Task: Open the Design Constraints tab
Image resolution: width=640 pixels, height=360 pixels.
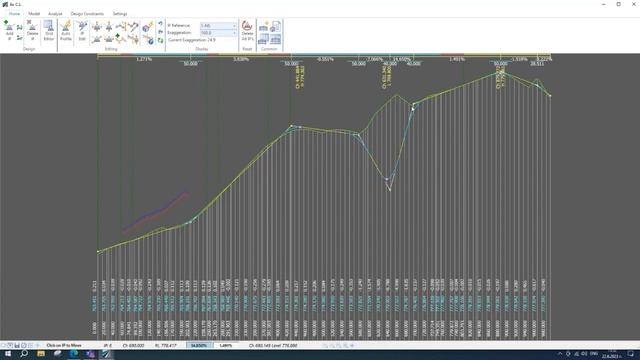Action: [x=87, y=13]
